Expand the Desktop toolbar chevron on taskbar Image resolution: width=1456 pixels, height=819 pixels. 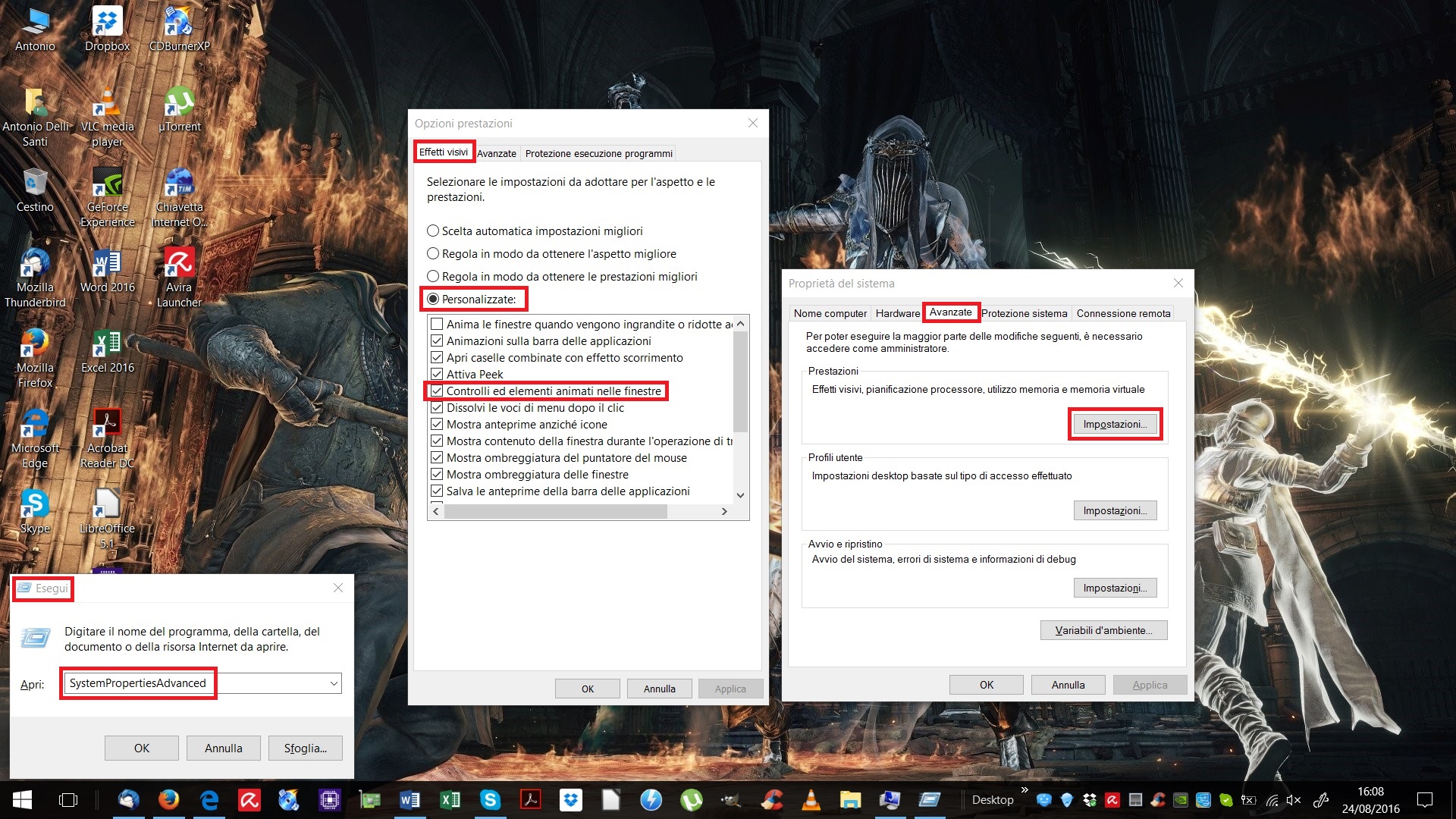click(x=1025, y=790)
